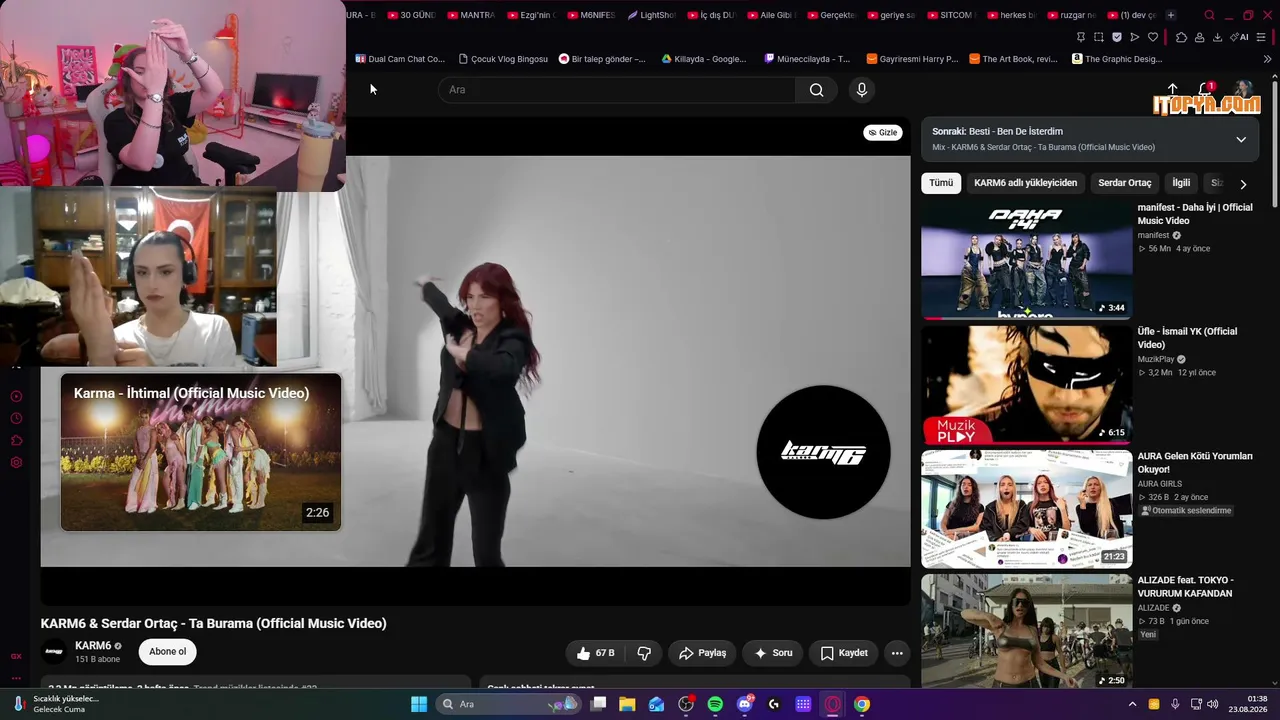
Task: Click the Soru ask button
Action: 773,653
